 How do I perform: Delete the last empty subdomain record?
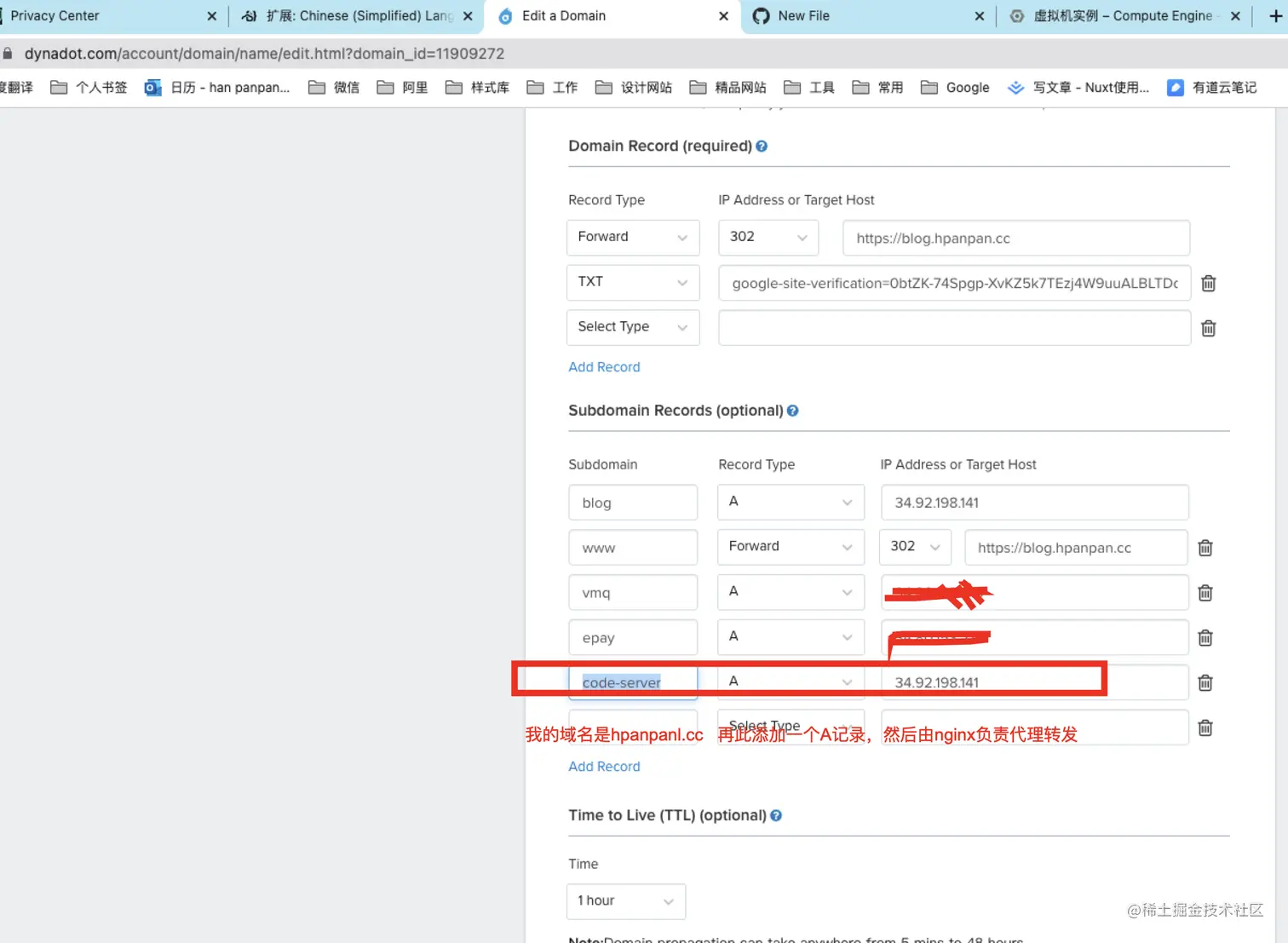click(x=1205, y=727)
